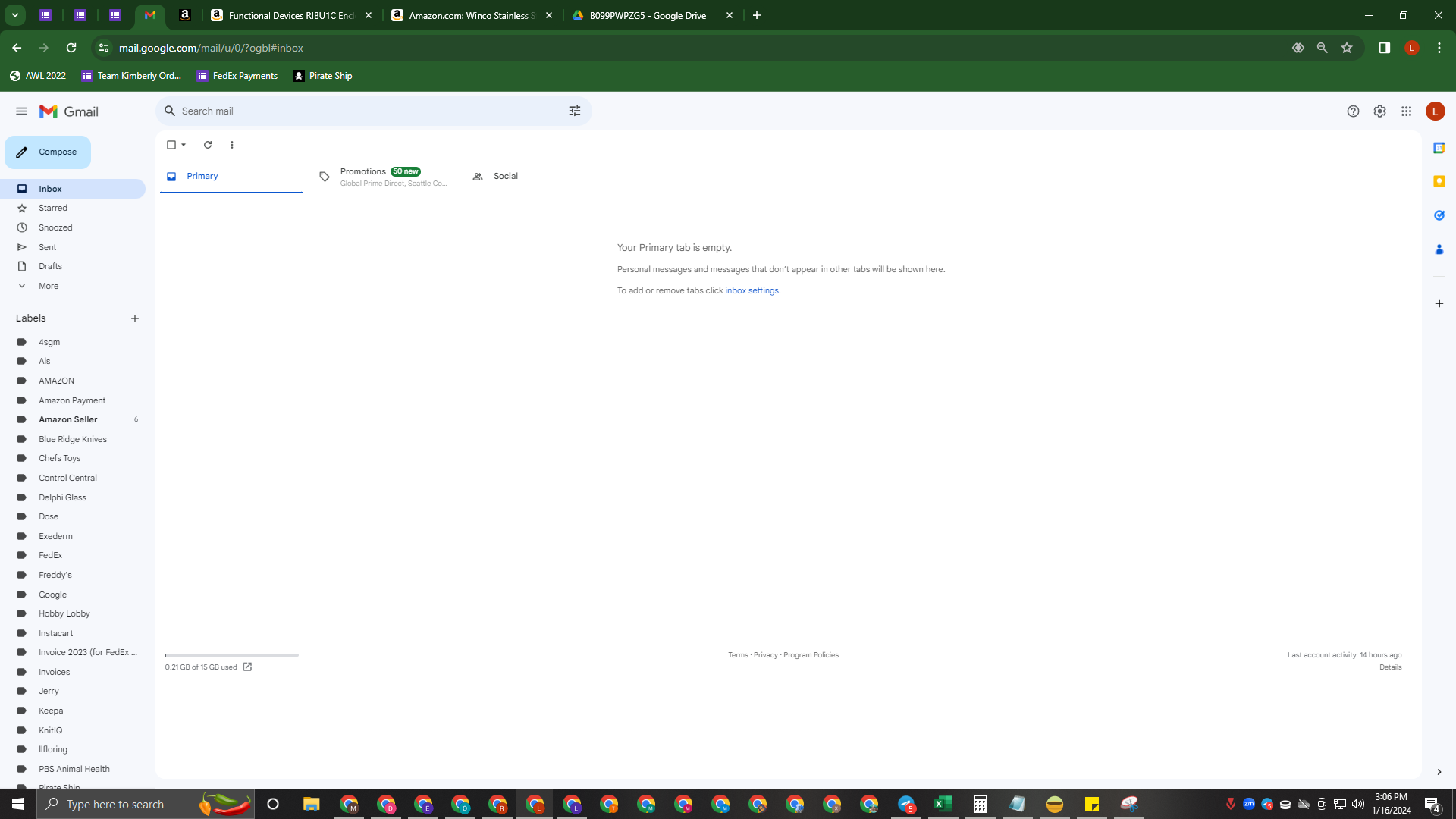The image size is (1456, 819).
Task: Open Program Policies link
Action: 811,655
